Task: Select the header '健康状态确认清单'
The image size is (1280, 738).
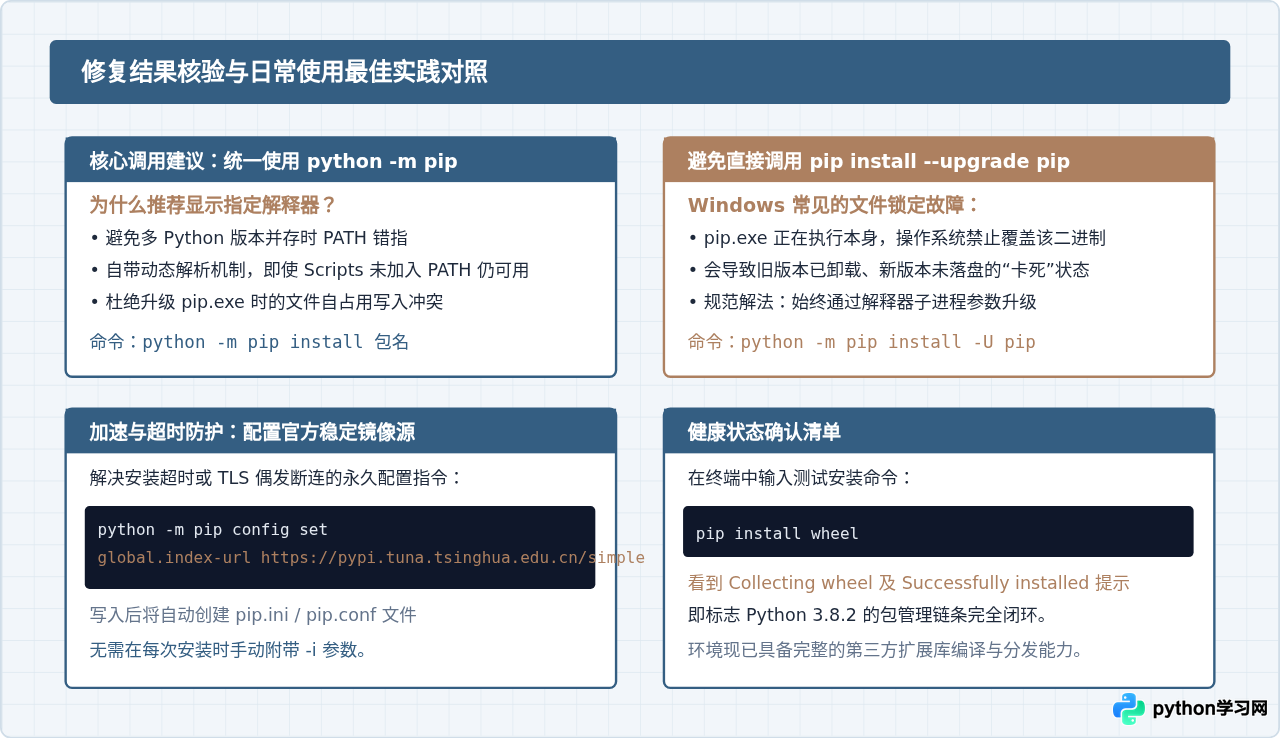Action: pyautogui.click(x=939, y=431)
